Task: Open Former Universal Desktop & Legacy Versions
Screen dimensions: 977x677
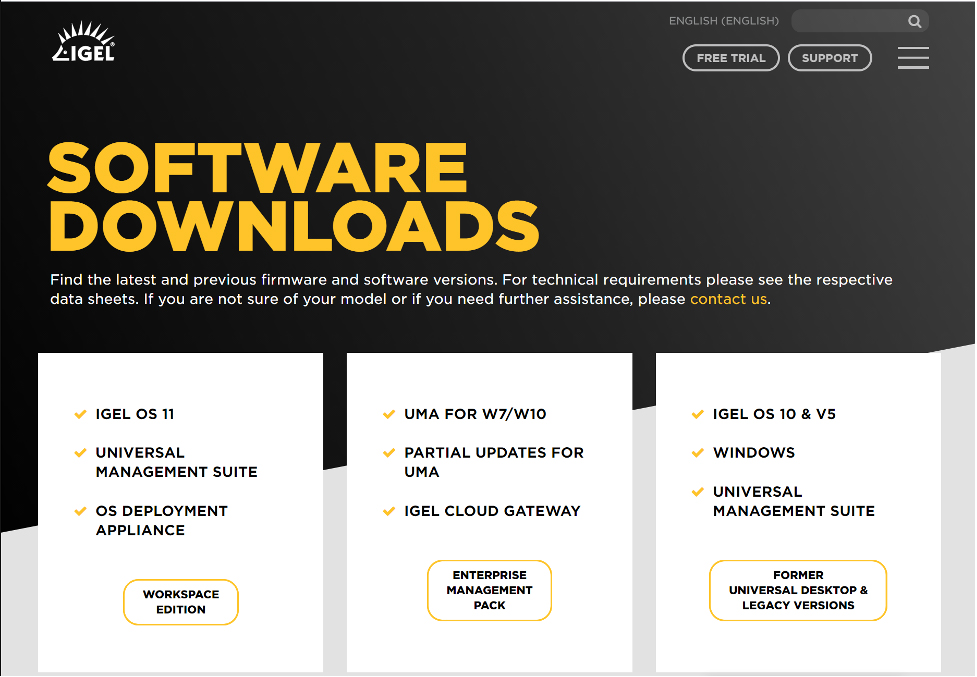Action: 798,590
